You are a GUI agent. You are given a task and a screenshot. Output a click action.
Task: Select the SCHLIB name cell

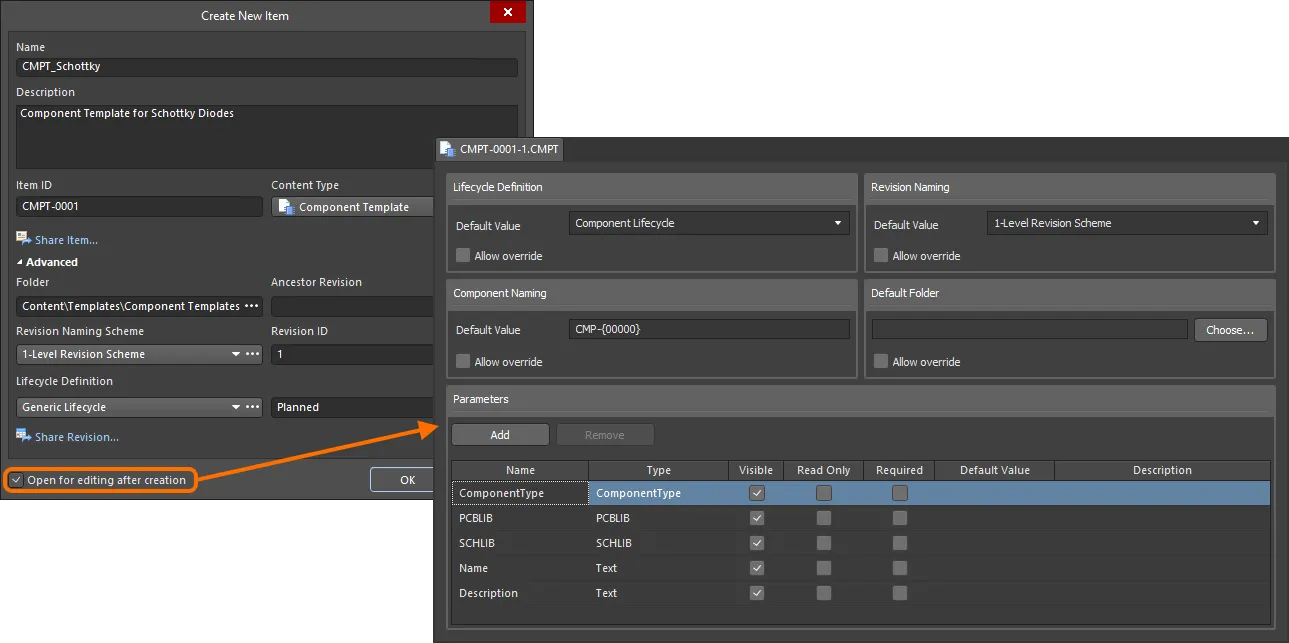pos(520,543)
